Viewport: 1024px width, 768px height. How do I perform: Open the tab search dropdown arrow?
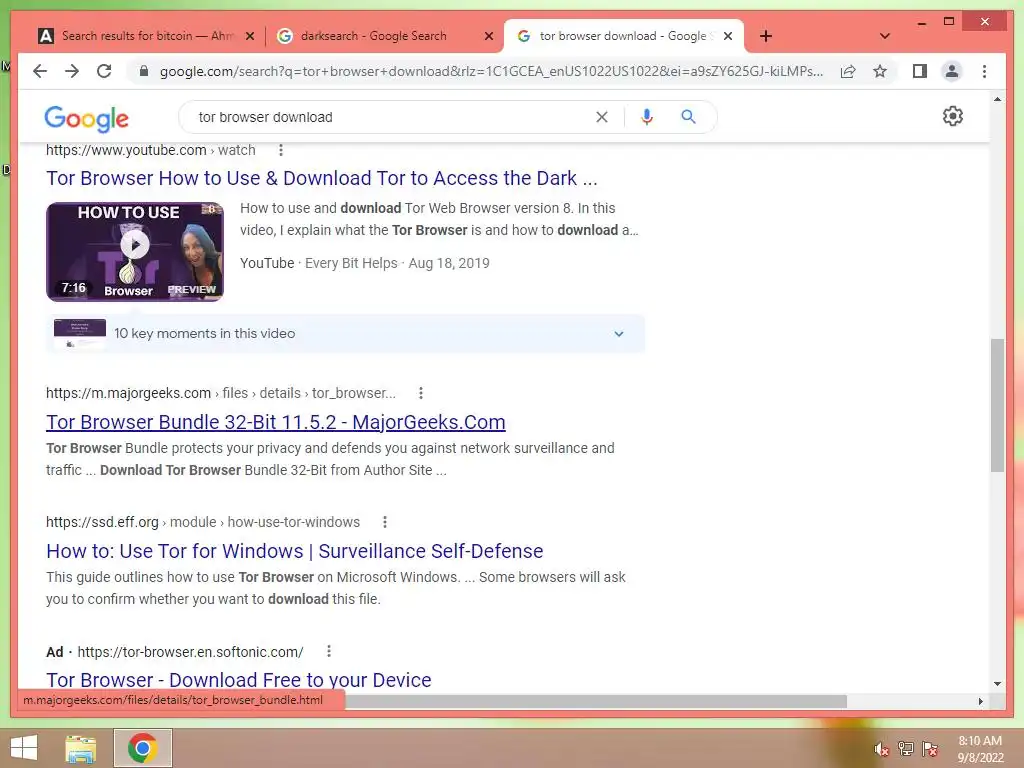pyautogui.click(x=885, y=36)
